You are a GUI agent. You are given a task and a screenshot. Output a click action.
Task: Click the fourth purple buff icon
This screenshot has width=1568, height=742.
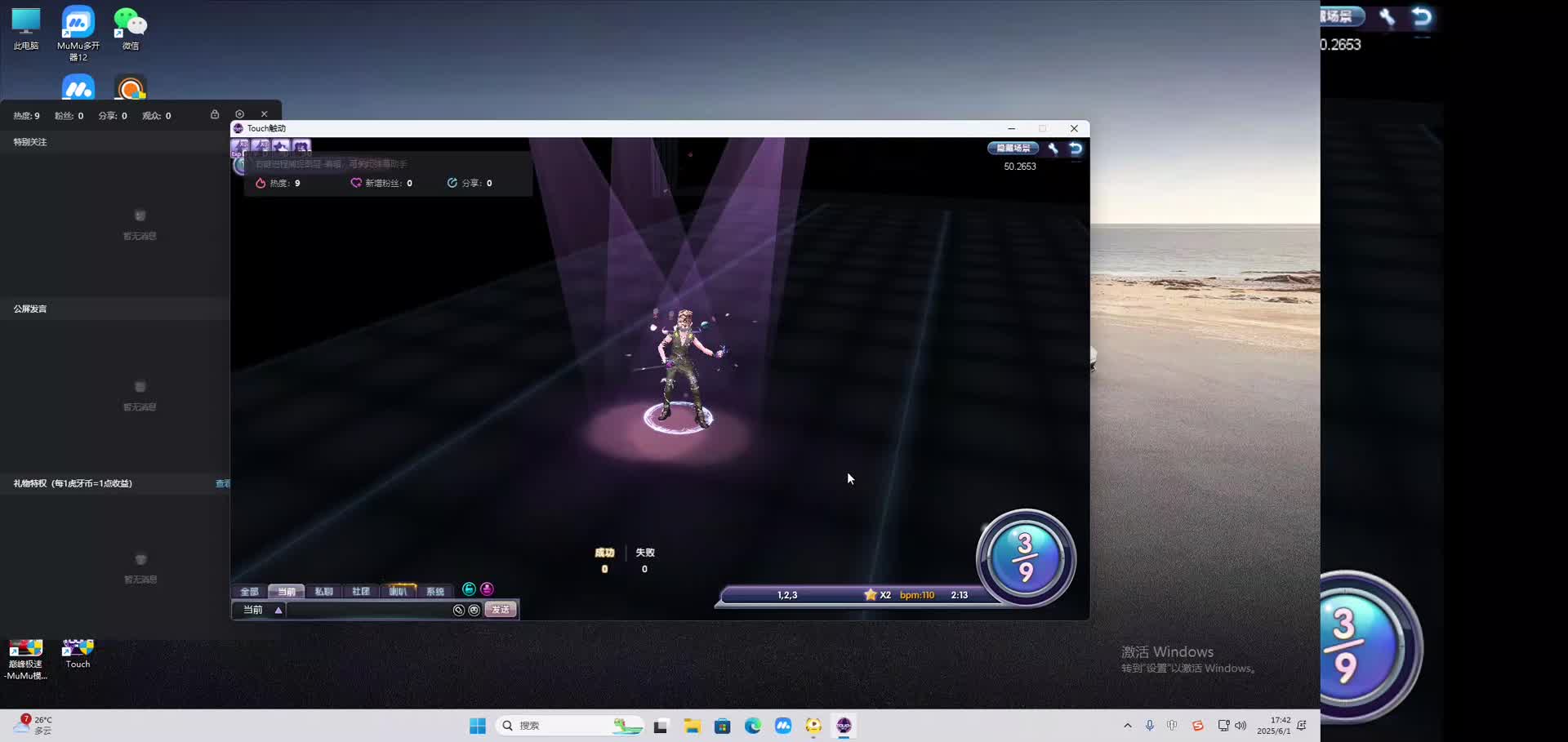(x=301, y=147)
